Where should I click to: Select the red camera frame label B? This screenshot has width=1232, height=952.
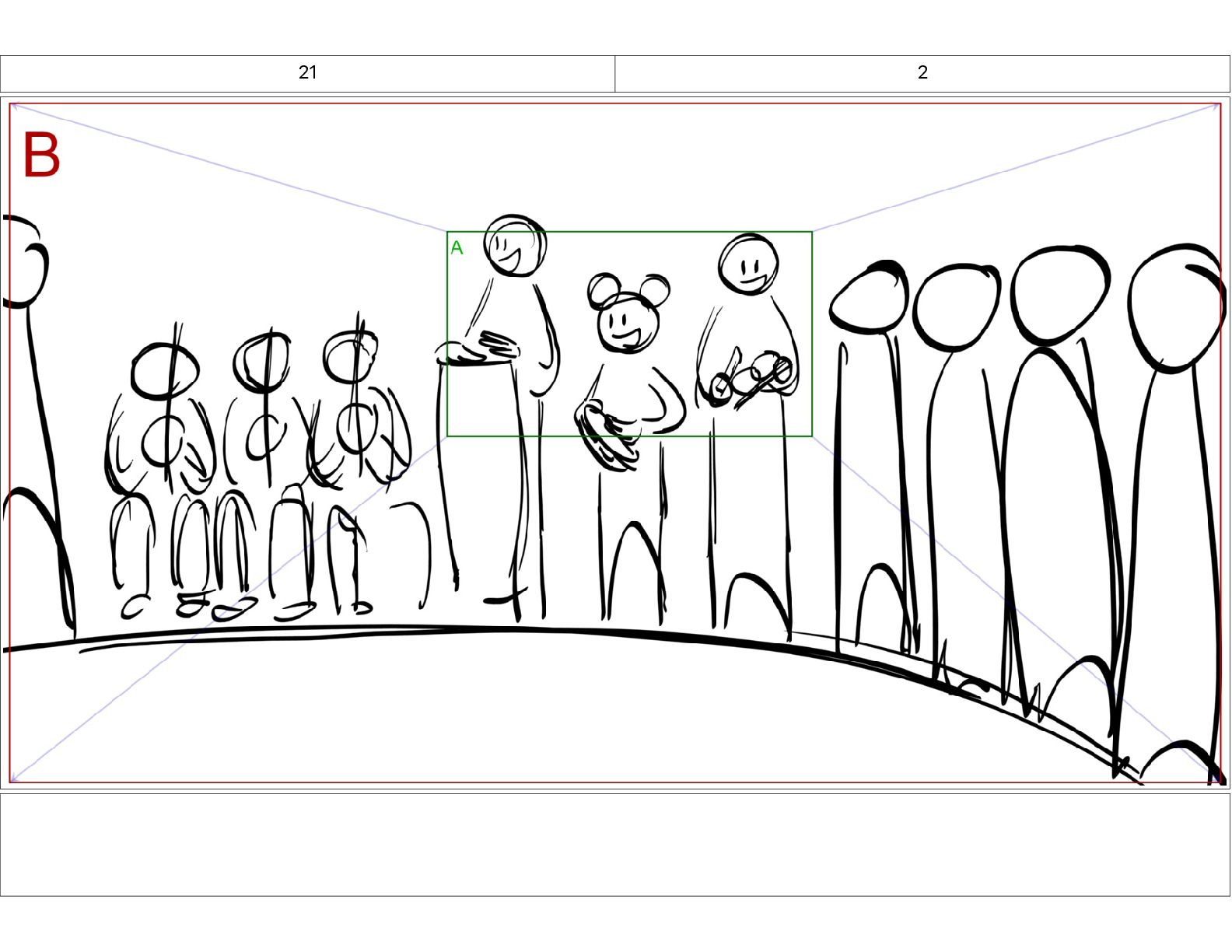[41, 155]
